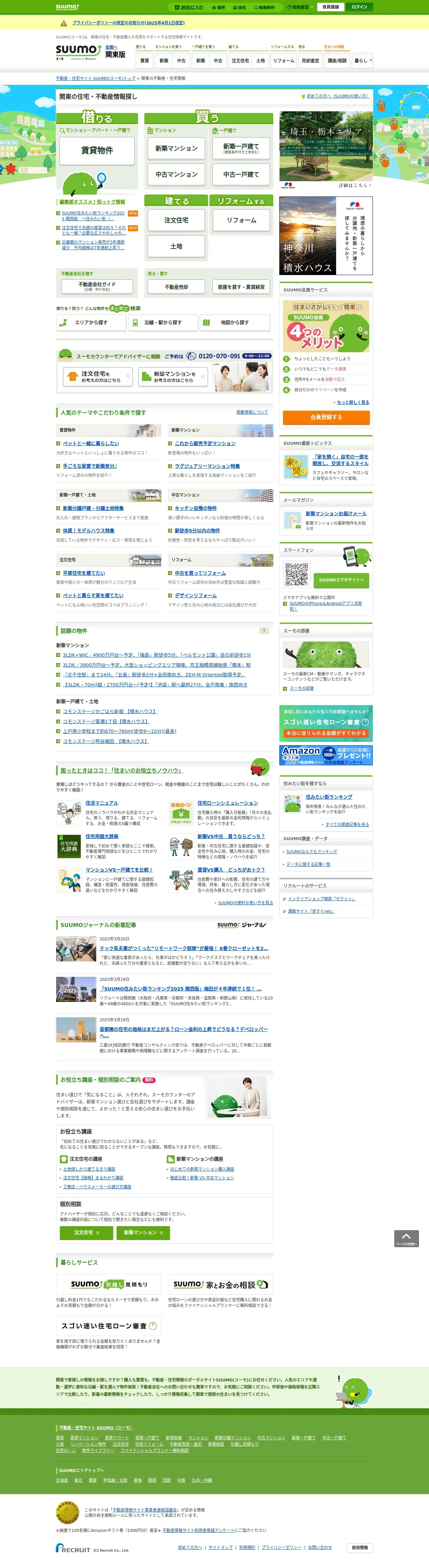Image resolution: width=429 pixels, height=1568 pixels.
Task: Open the SUUMO引越し見積もり banner
Action: pyautogui.click(x=109, y=1284)
